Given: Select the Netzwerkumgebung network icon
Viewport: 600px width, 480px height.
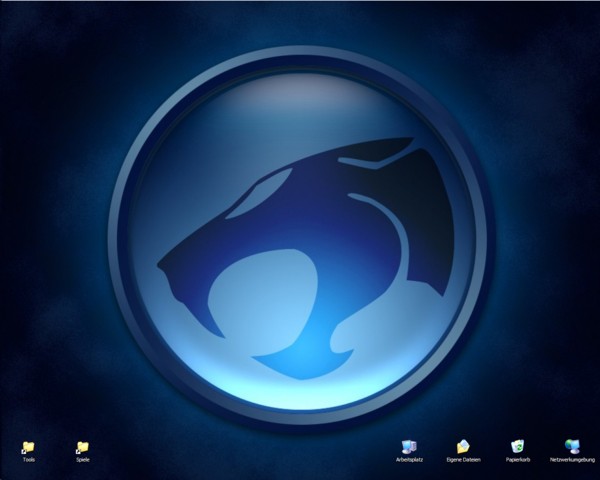Looking at the screenshot, I should [x=571, y=446].
